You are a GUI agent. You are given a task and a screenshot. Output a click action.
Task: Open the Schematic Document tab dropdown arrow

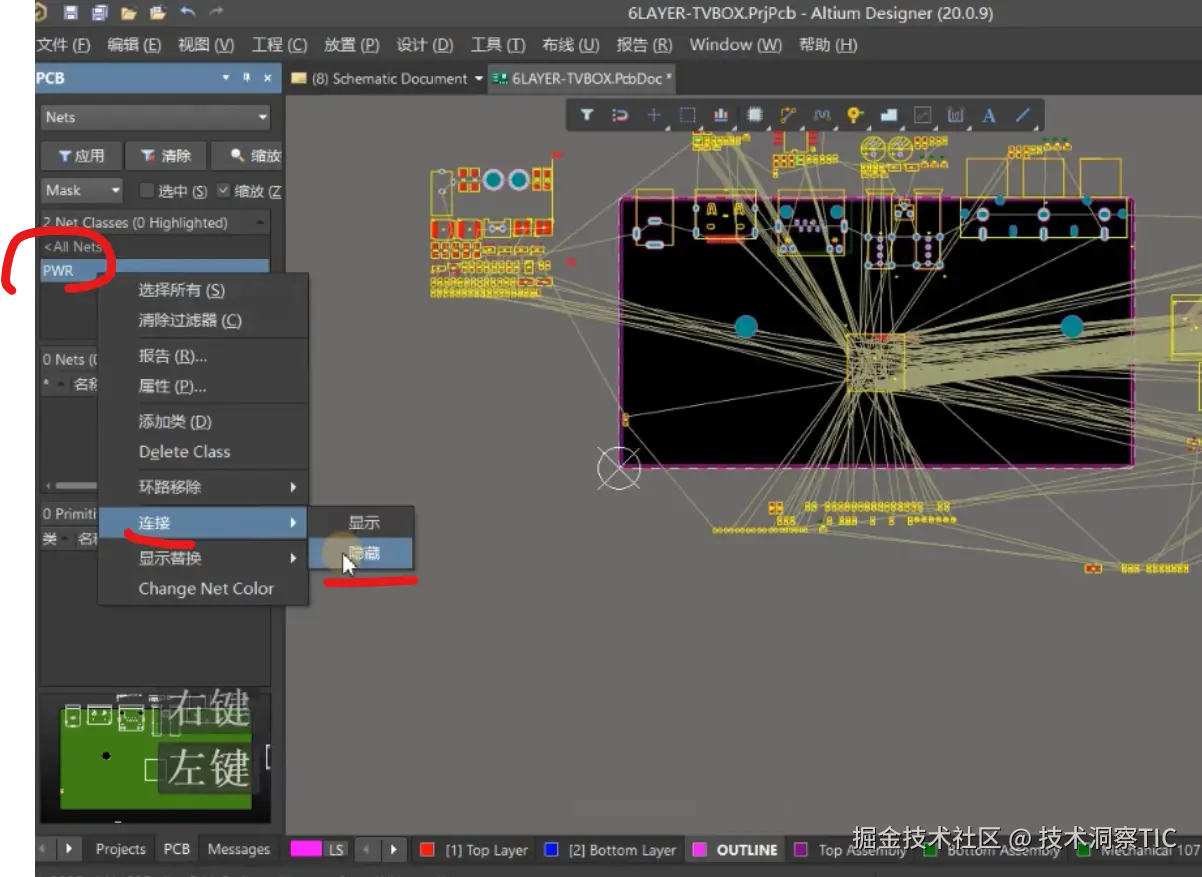click(x=479, y=79)
